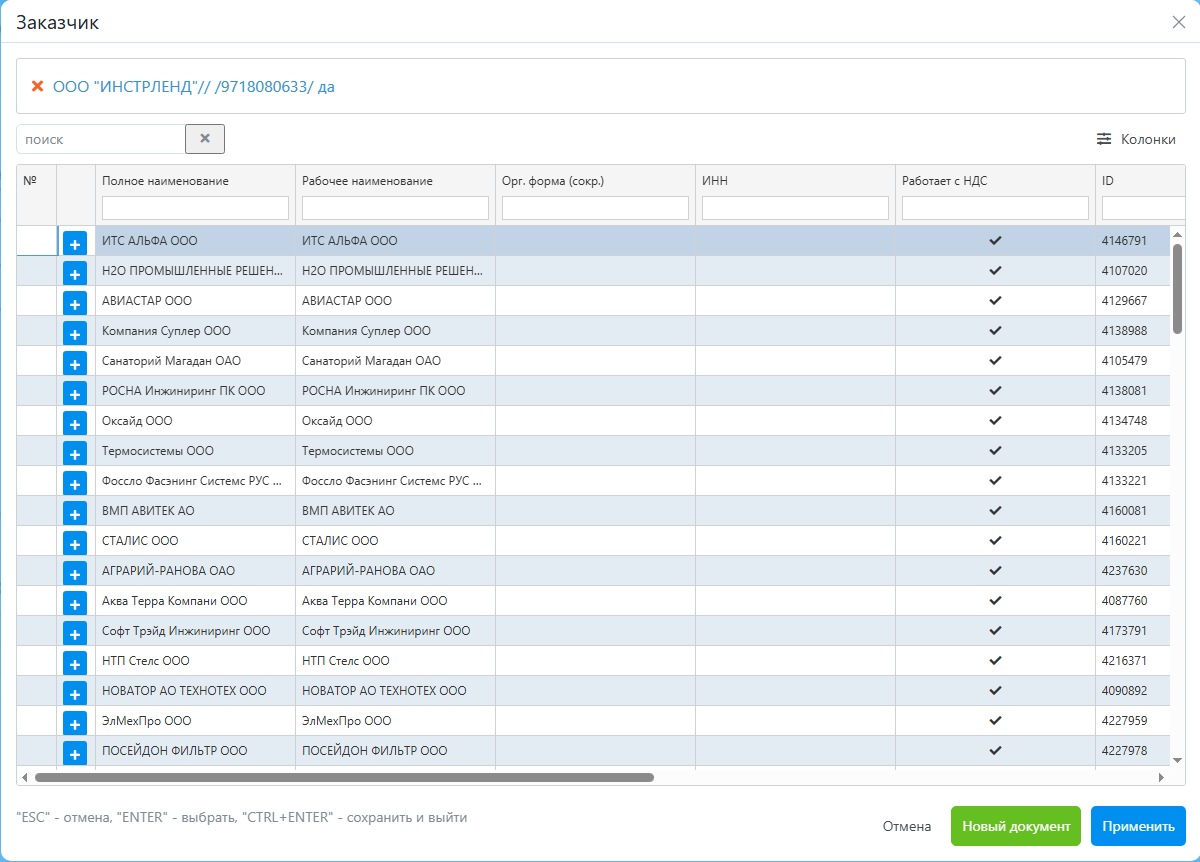
Task: Add АВИАСТАР ООО using its plus icon
Action: pyautogui.click(x=75, y=303)
